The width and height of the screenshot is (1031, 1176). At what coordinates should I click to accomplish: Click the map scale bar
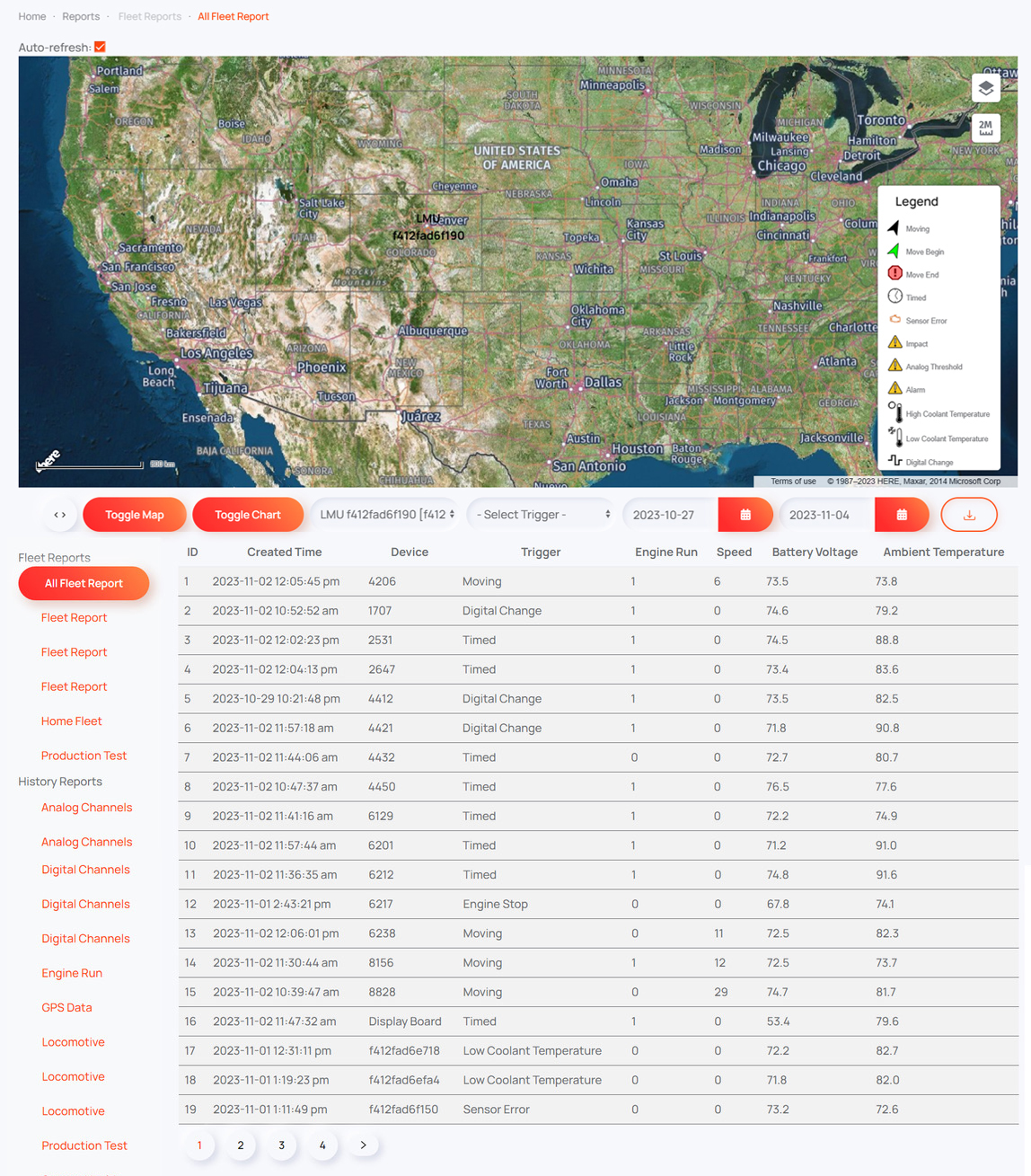click(x=90, y=465)
